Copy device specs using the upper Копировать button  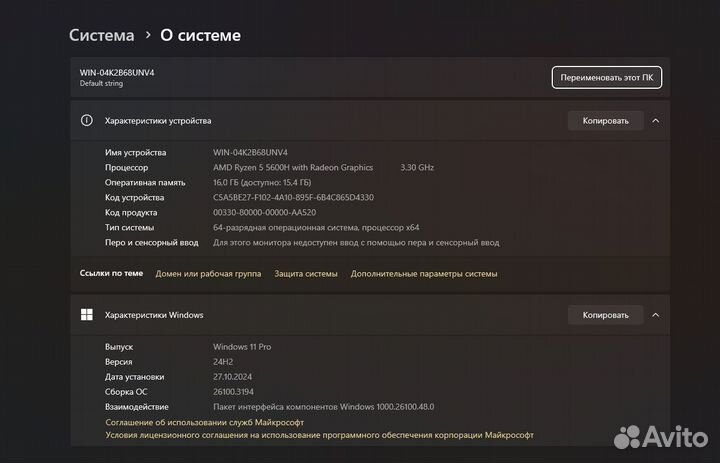[606, 121]
